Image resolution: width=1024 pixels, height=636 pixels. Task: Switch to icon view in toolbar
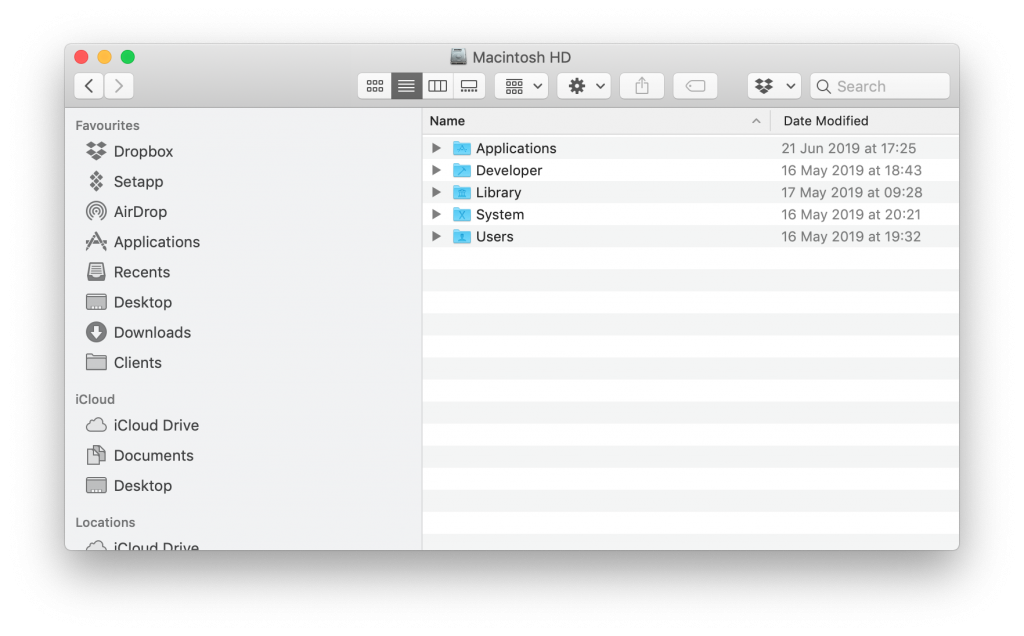[375, 86]
